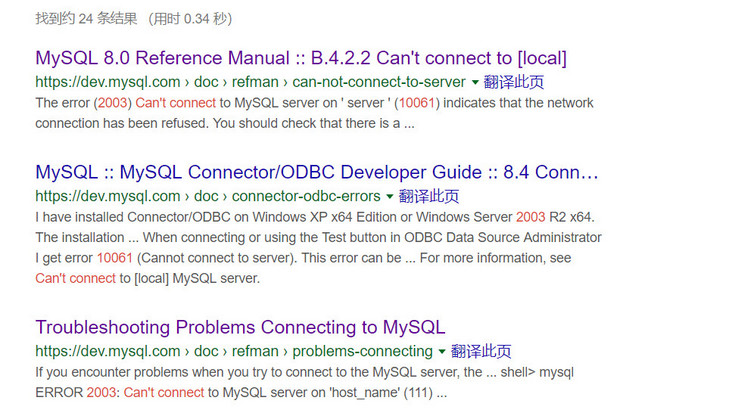Expand the dropdown arrow after can-not-connect-to-server URL

[474, 82]
